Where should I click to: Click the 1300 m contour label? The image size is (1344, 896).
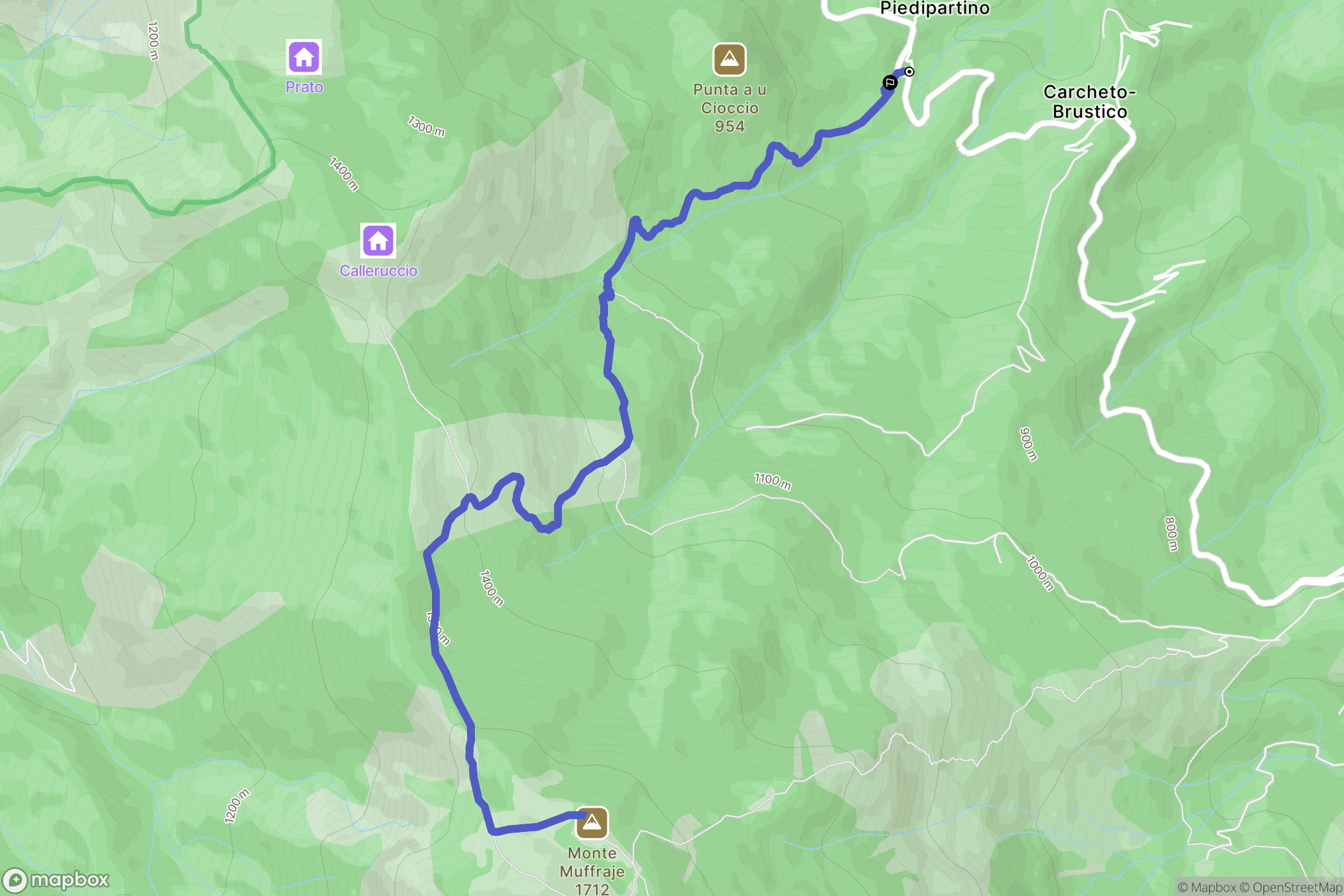coord(426,125)
